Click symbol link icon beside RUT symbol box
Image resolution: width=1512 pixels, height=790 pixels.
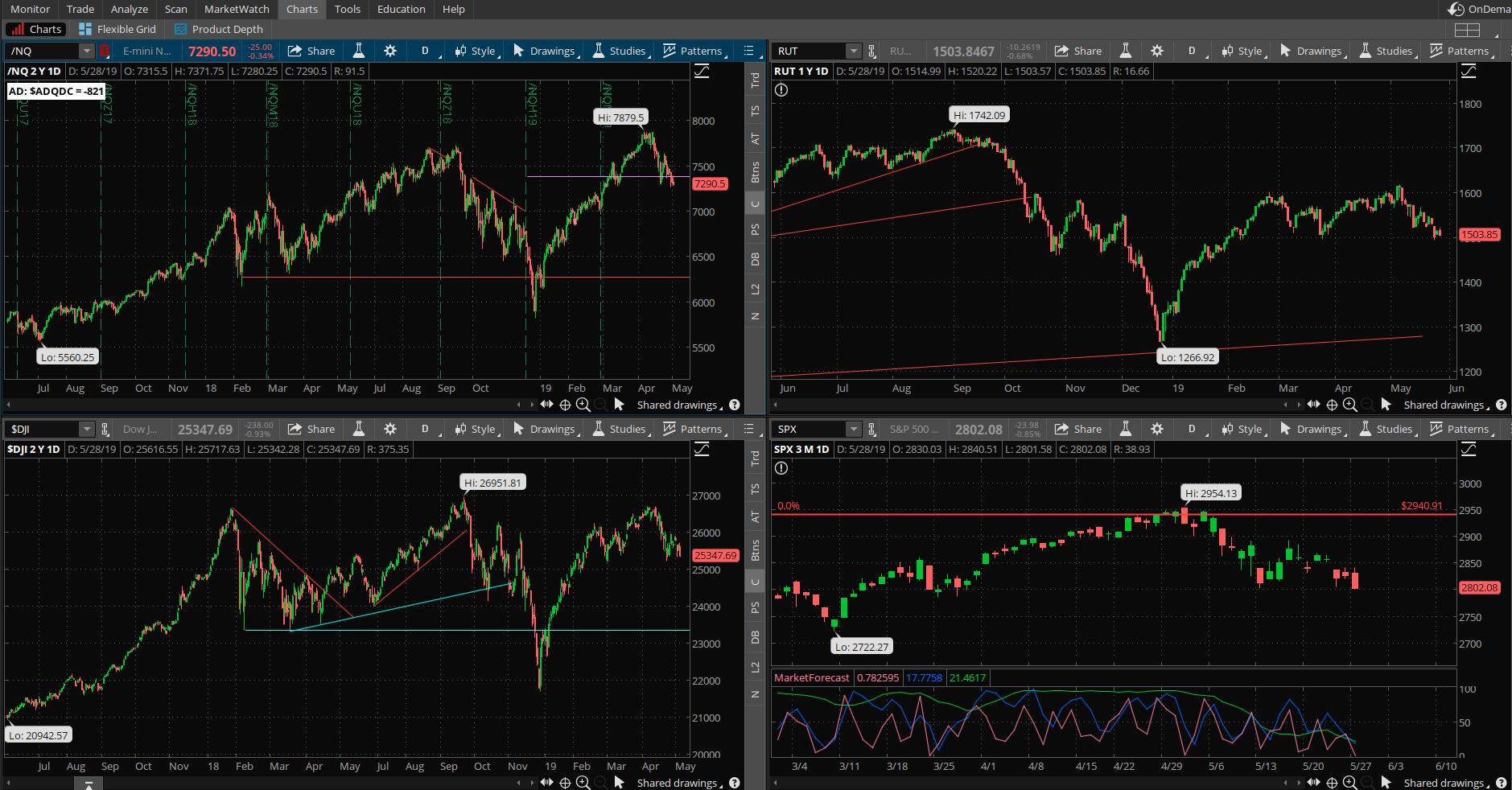pos(871,51)
